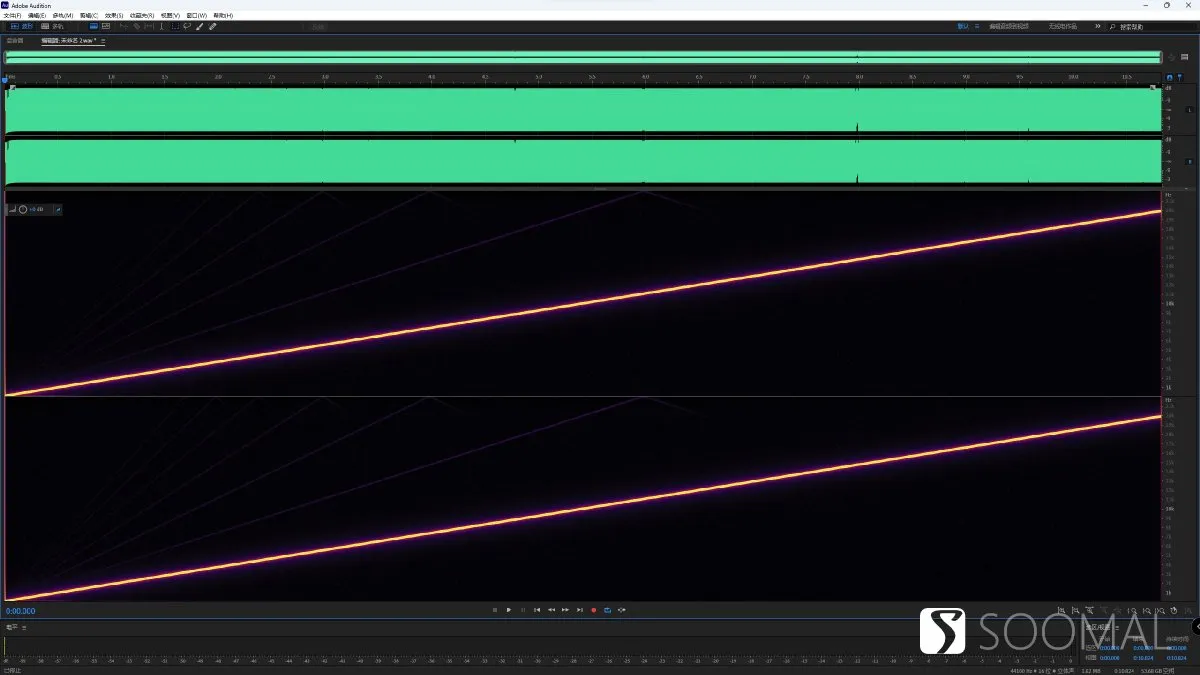Click the playhead marker at timeline start
This screenshot has width=1200, height=675.
coord(5,80)
